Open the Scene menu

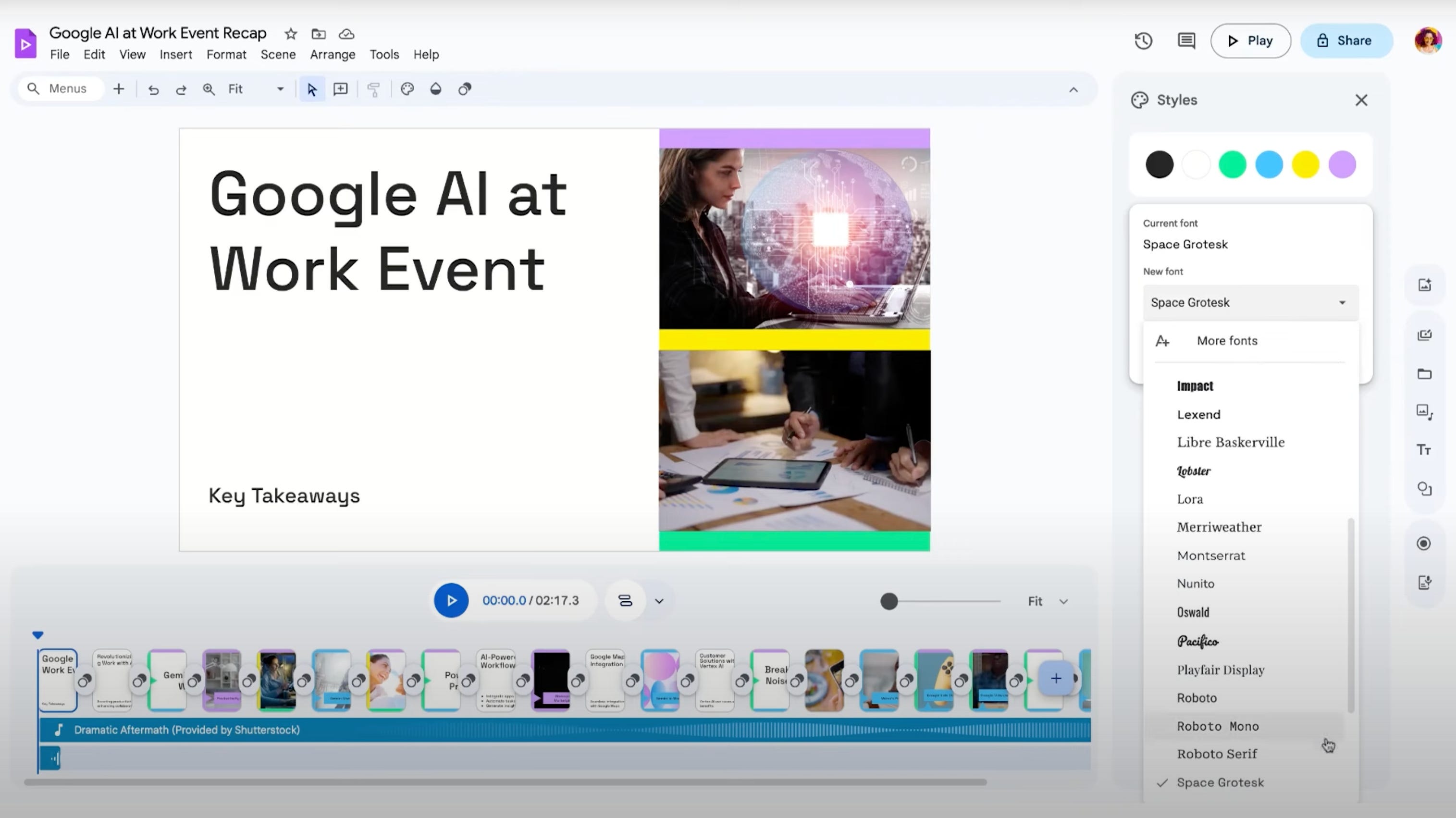278,55
